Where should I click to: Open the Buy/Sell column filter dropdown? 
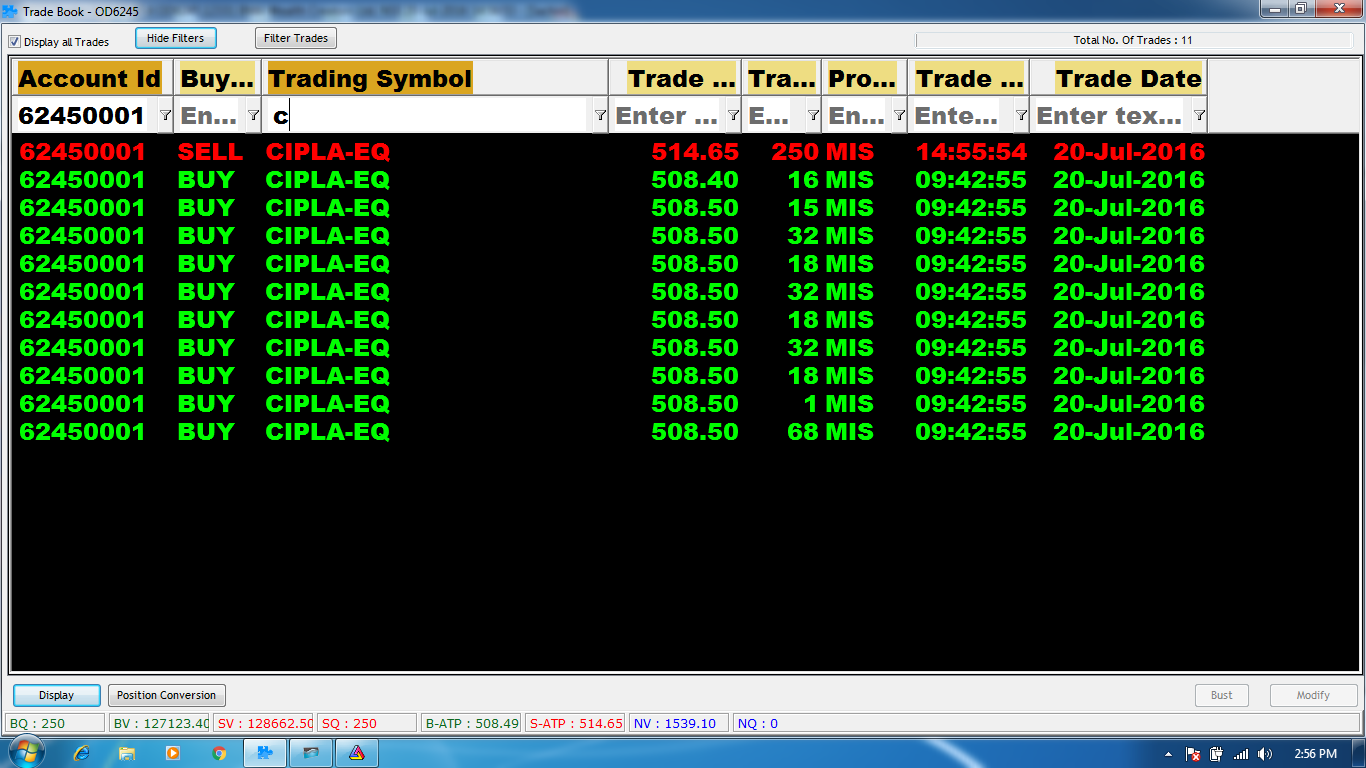coord(253,116)
